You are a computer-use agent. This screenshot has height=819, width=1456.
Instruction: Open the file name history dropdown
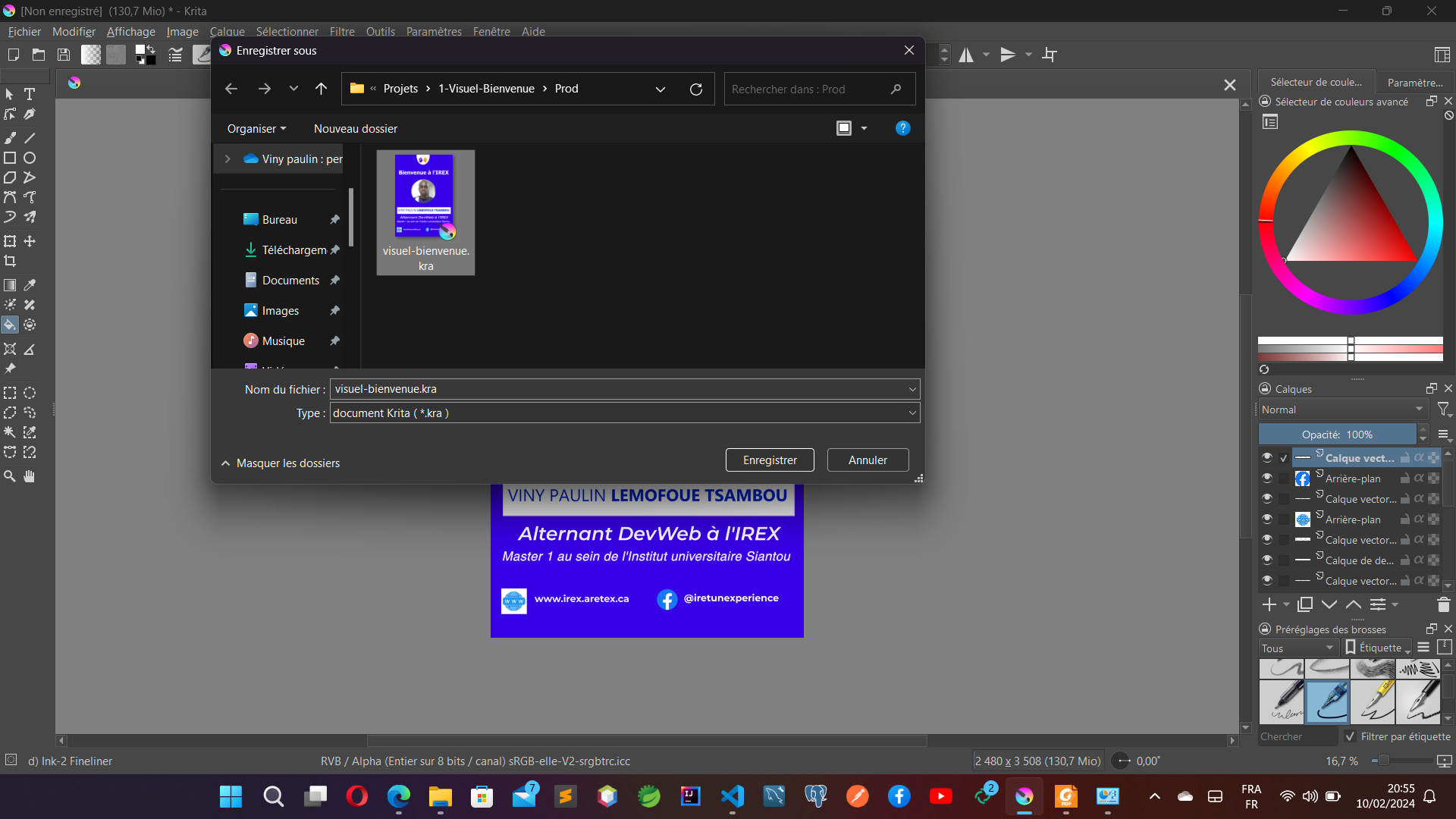coord(912,389)
